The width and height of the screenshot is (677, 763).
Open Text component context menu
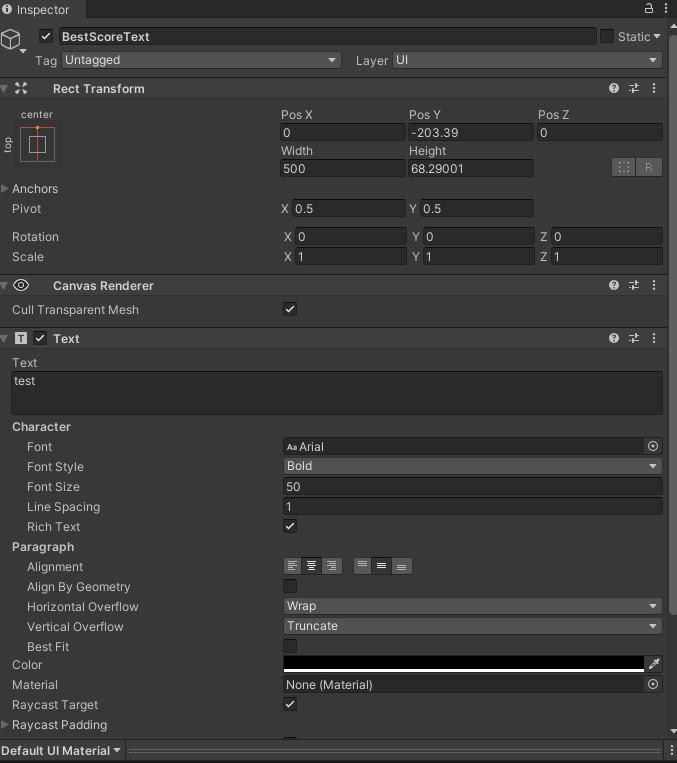tap(654, 338)
